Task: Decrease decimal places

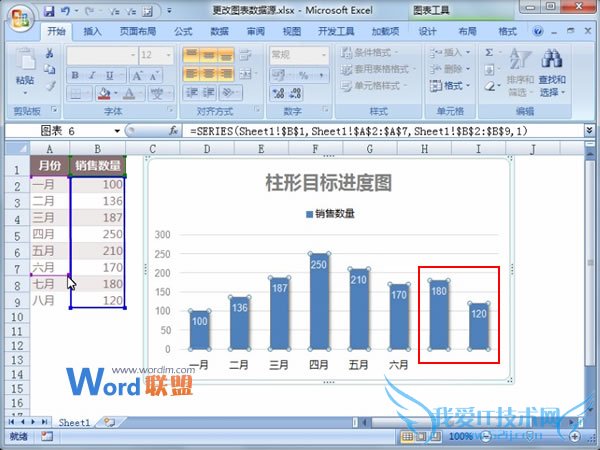Action: click(x=295, y=93)
